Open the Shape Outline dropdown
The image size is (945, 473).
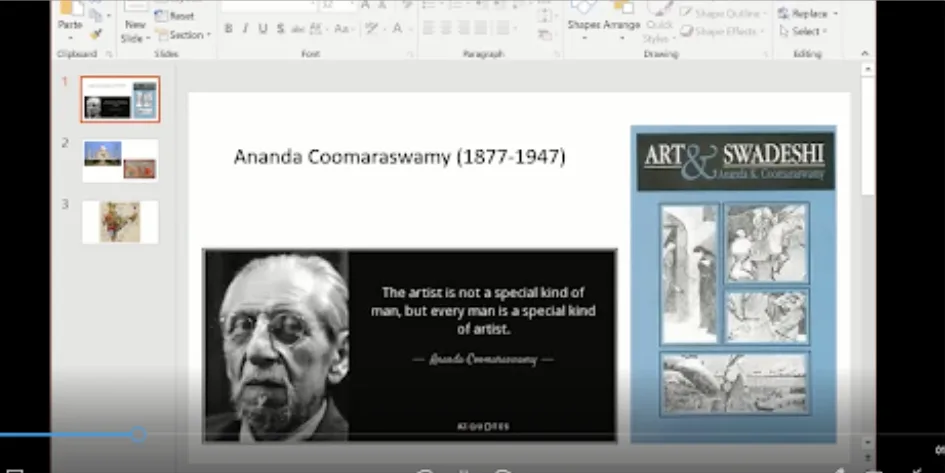pyautogui.click(x=723, y=13)
